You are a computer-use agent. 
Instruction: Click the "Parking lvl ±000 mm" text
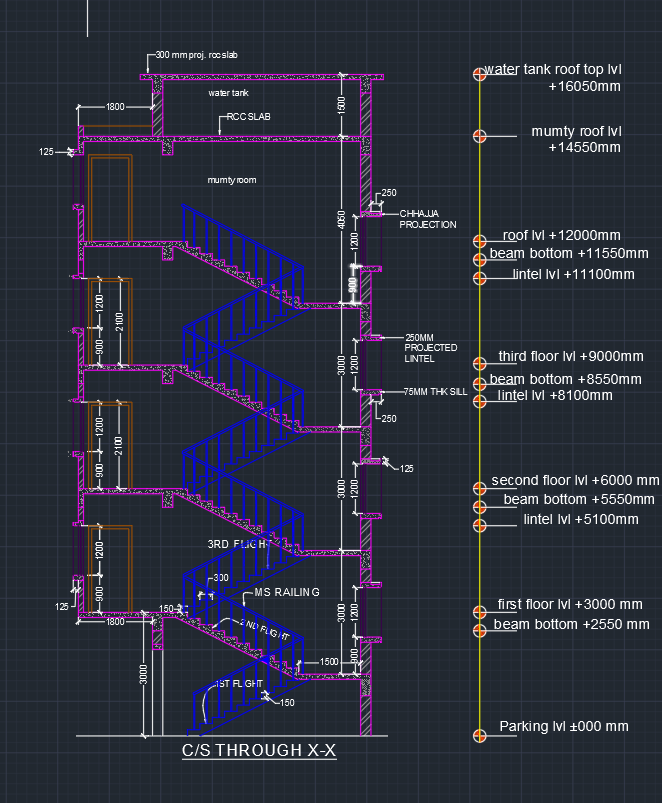[564, 726]
